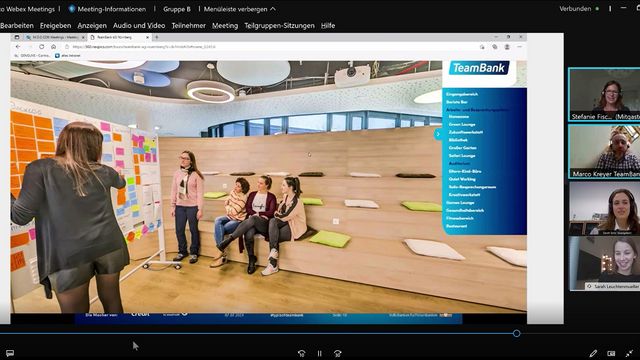Open the Audio und Video menu
Screen dimensions: 640x360
point(139,25)
